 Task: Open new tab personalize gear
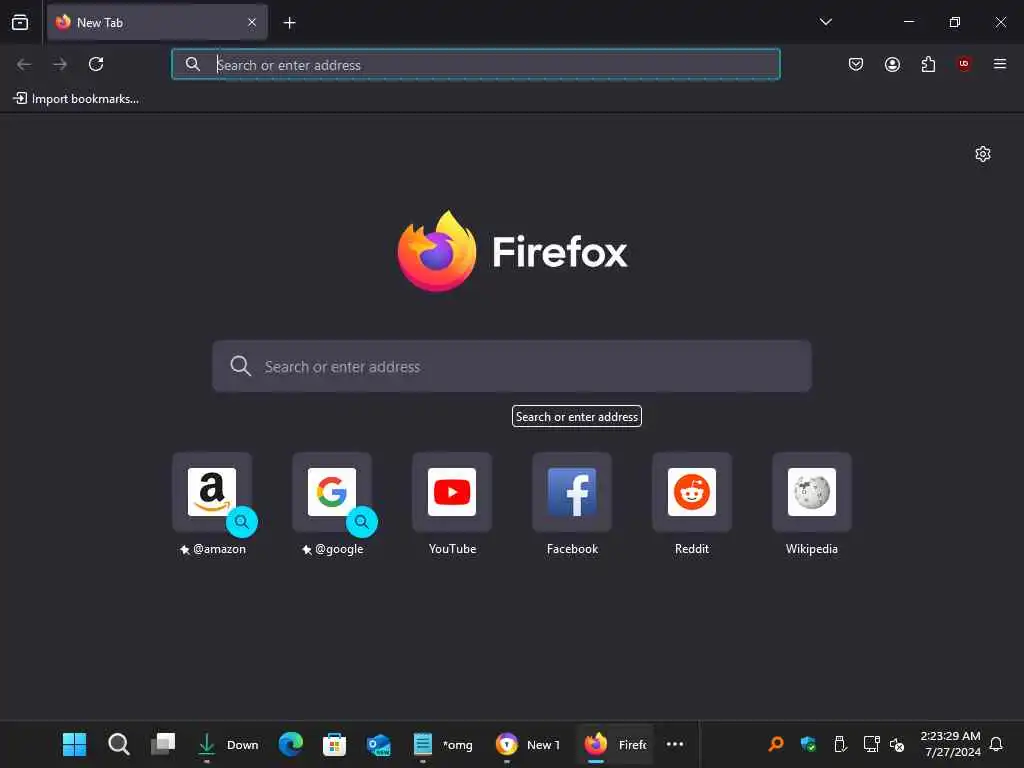(983, 154)
